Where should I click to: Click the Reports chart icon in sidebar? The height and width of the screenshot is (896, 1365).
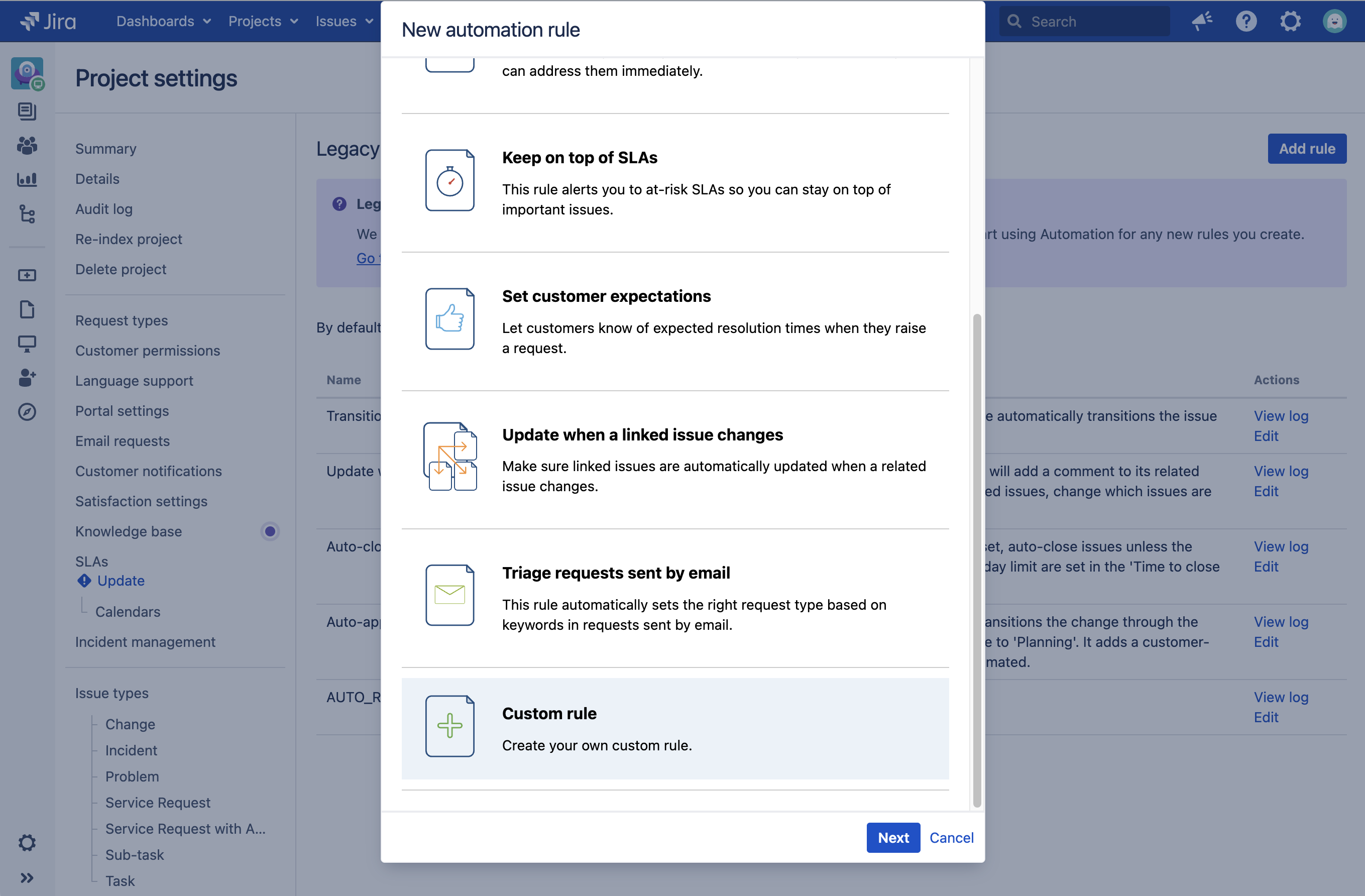[27, 179]
